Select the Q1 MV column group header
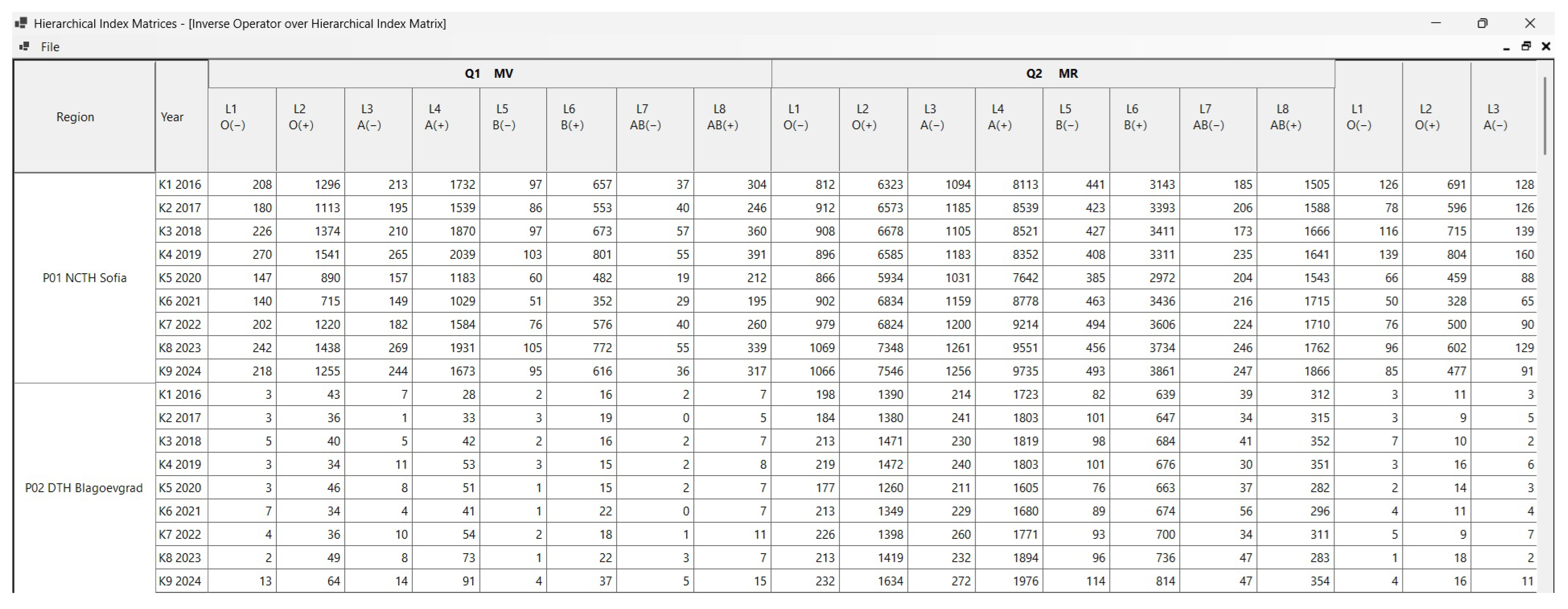The width and height of the screenshot is (1568, 609). tap(489, 73)
